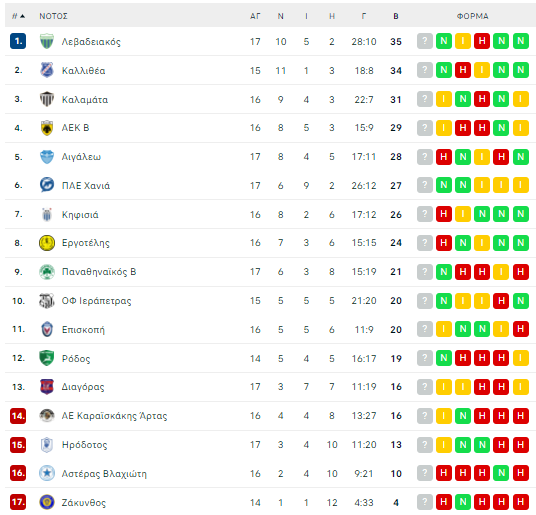Click the Λεβαδειακός team crest icon
Viewport: 536px width, 515px height.
(47, 41)
